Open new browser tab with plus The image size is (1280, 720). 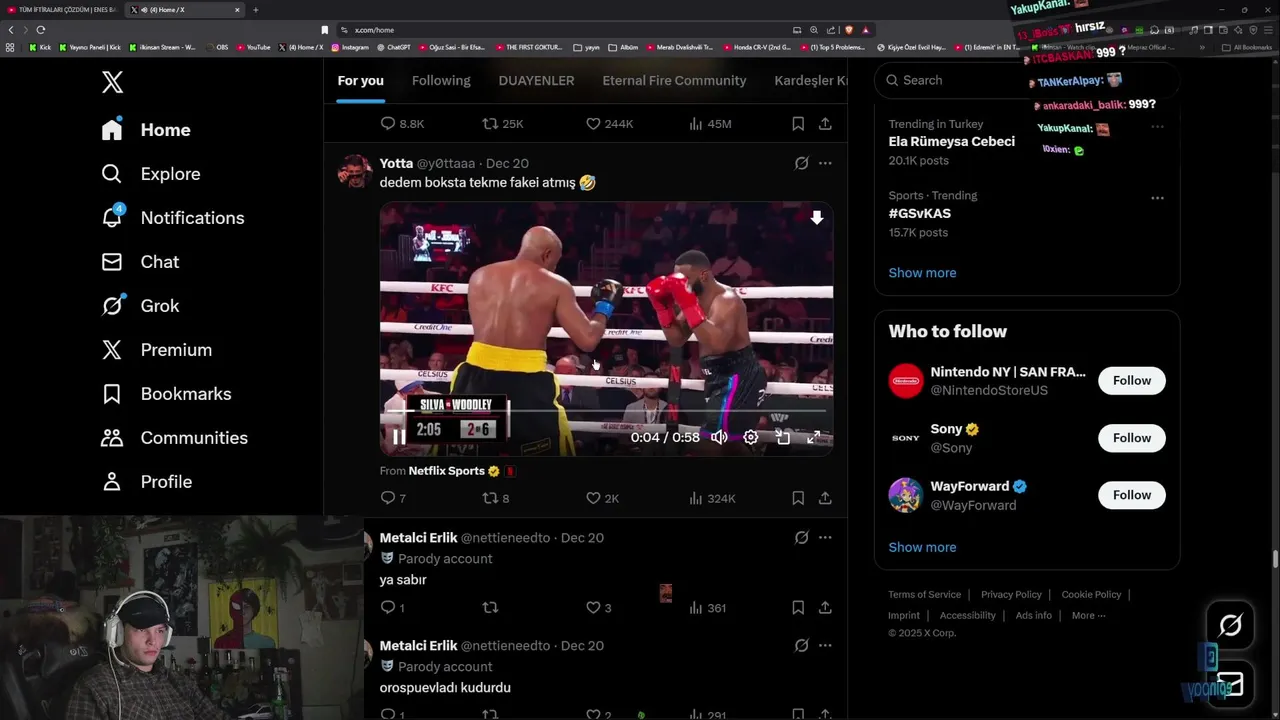coord(255,10)
